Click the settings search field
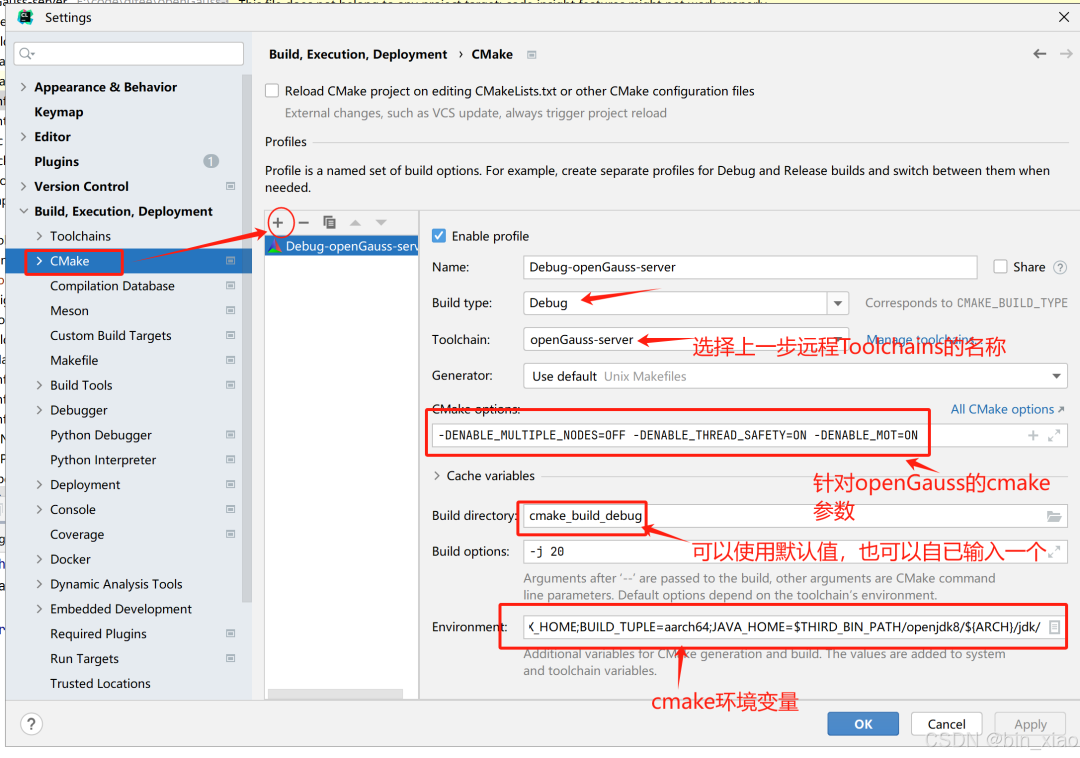 point(129,53)
